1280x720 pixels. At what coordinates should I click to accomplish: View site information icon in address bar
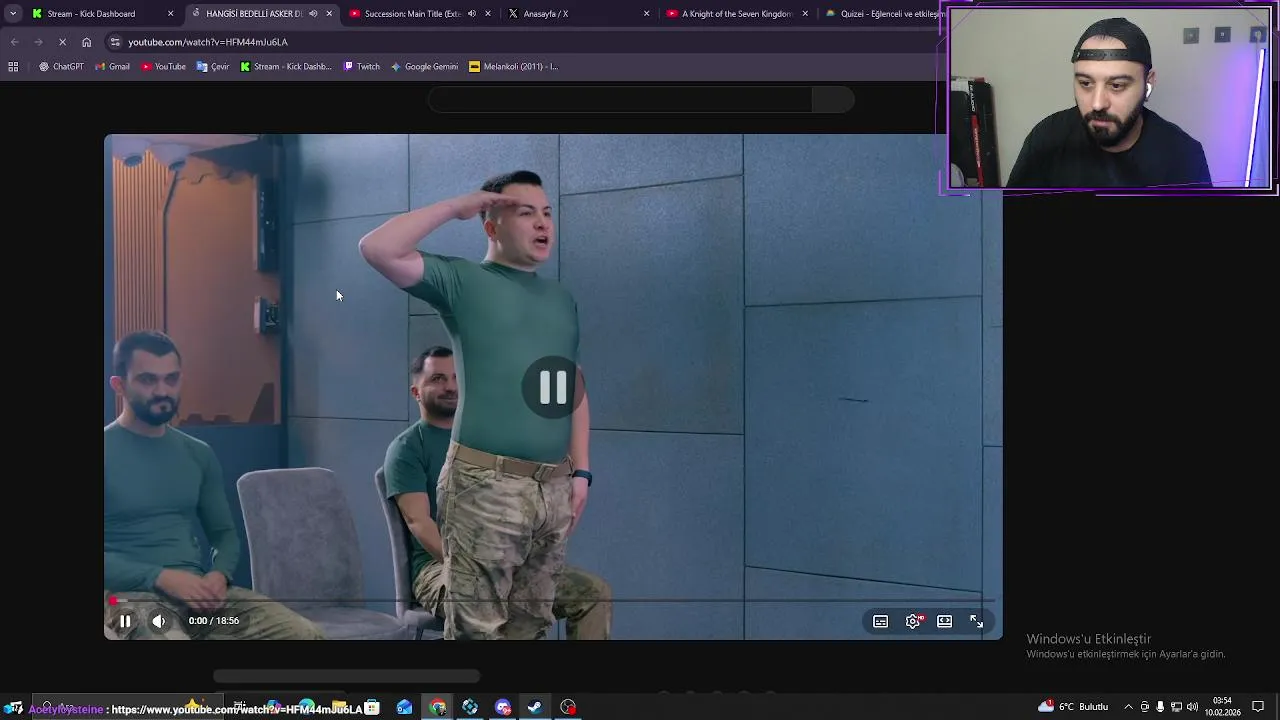coord(115,42)
